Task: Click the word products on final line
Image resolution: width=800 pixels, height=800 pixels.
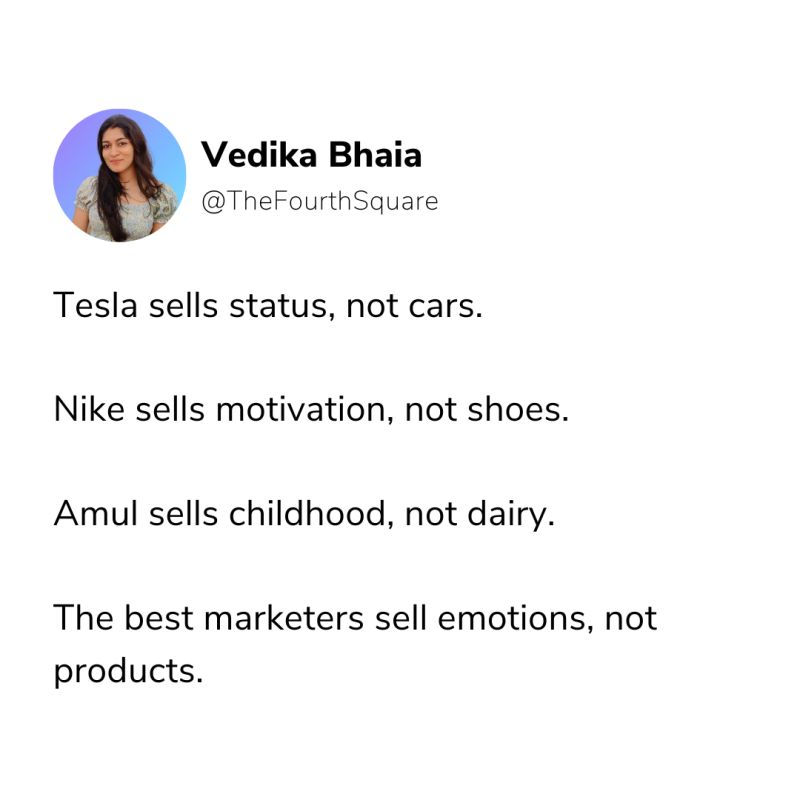Action: tap(129, 672)
